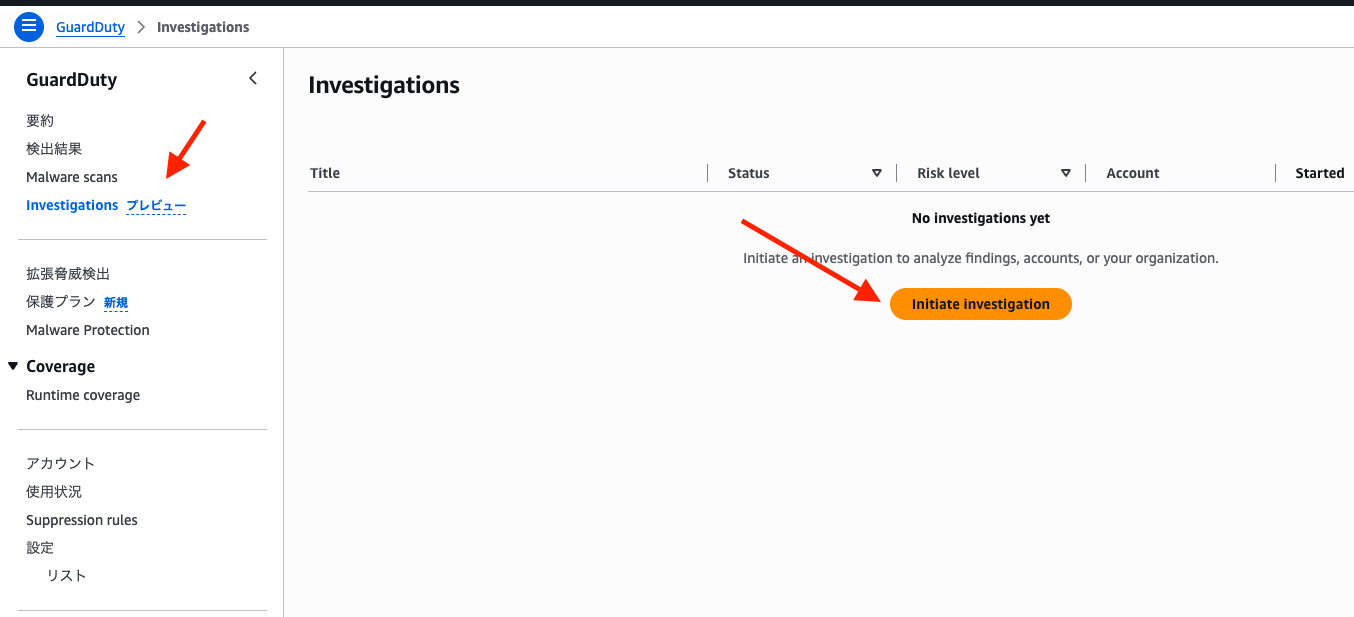Click the Started column header
The image size is (1354, 617).
(x=1320, y=173)
